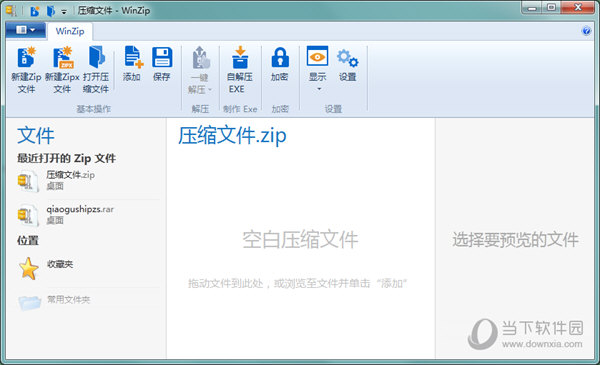Click the 压缩文件.zip heading text
Screen dimensions: 600x365
[x=232, y=135]
